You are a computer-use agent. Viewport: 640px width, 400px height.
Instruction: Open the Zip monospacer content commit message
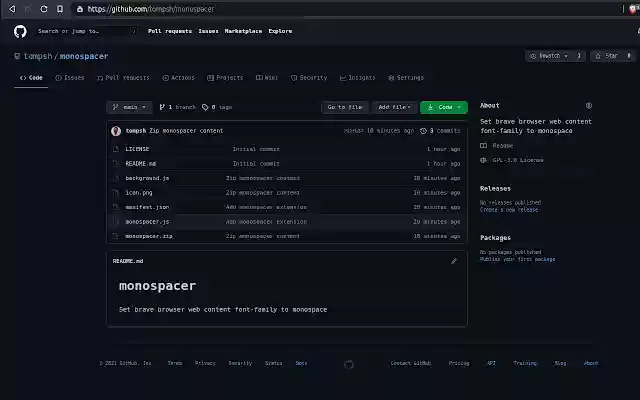(186, 131)
